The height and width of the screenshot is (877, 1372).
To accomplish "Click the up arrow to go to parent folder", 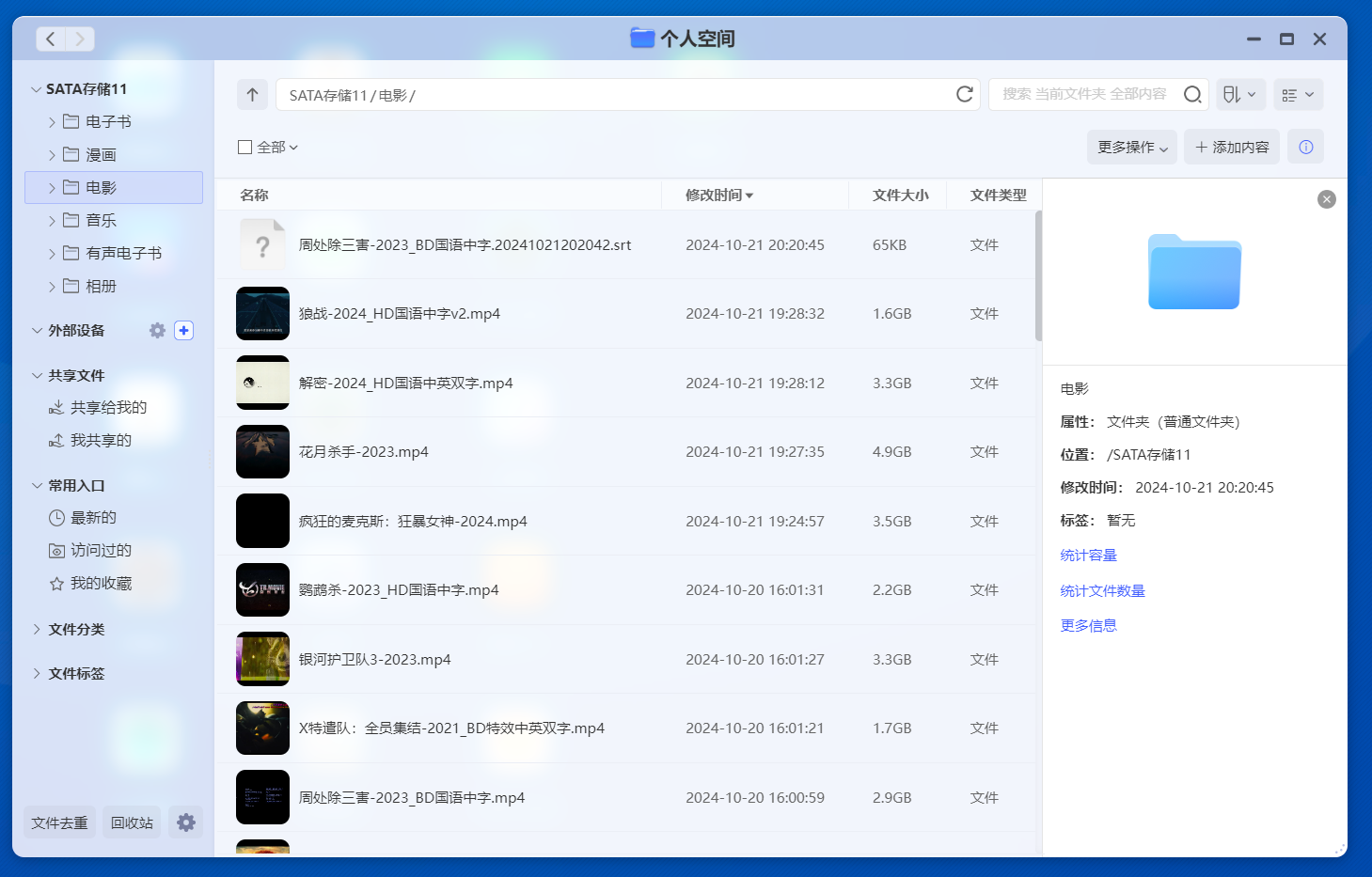I will pyautogui.click(x=252, y=94).
